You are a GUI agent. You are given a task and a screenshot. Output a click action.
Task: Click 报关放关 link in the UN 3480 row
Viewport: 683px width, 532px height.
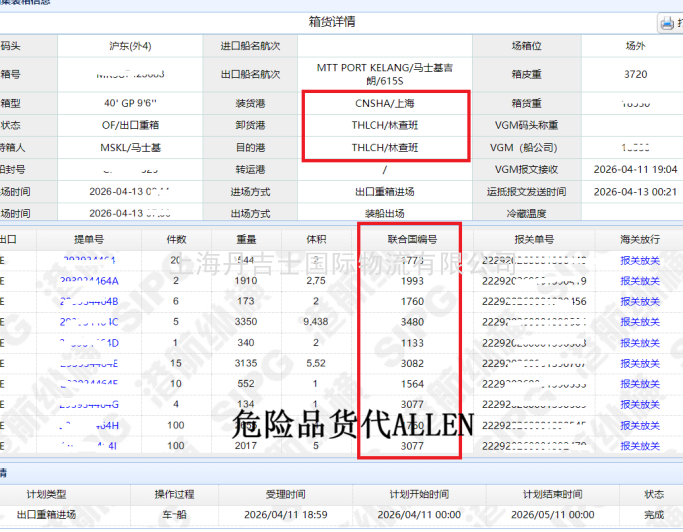coord(640,322)
